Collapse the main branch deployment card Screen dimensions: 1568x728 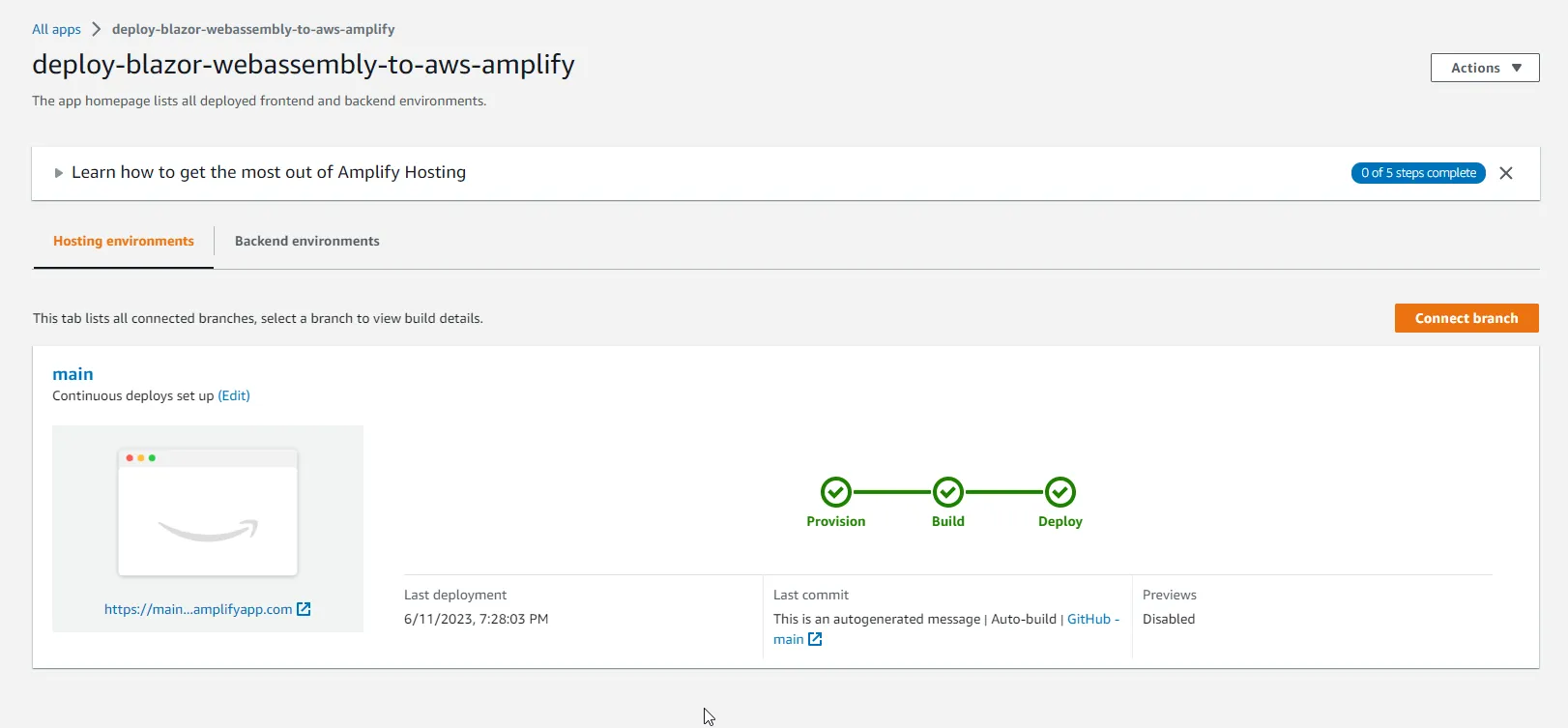73,373
